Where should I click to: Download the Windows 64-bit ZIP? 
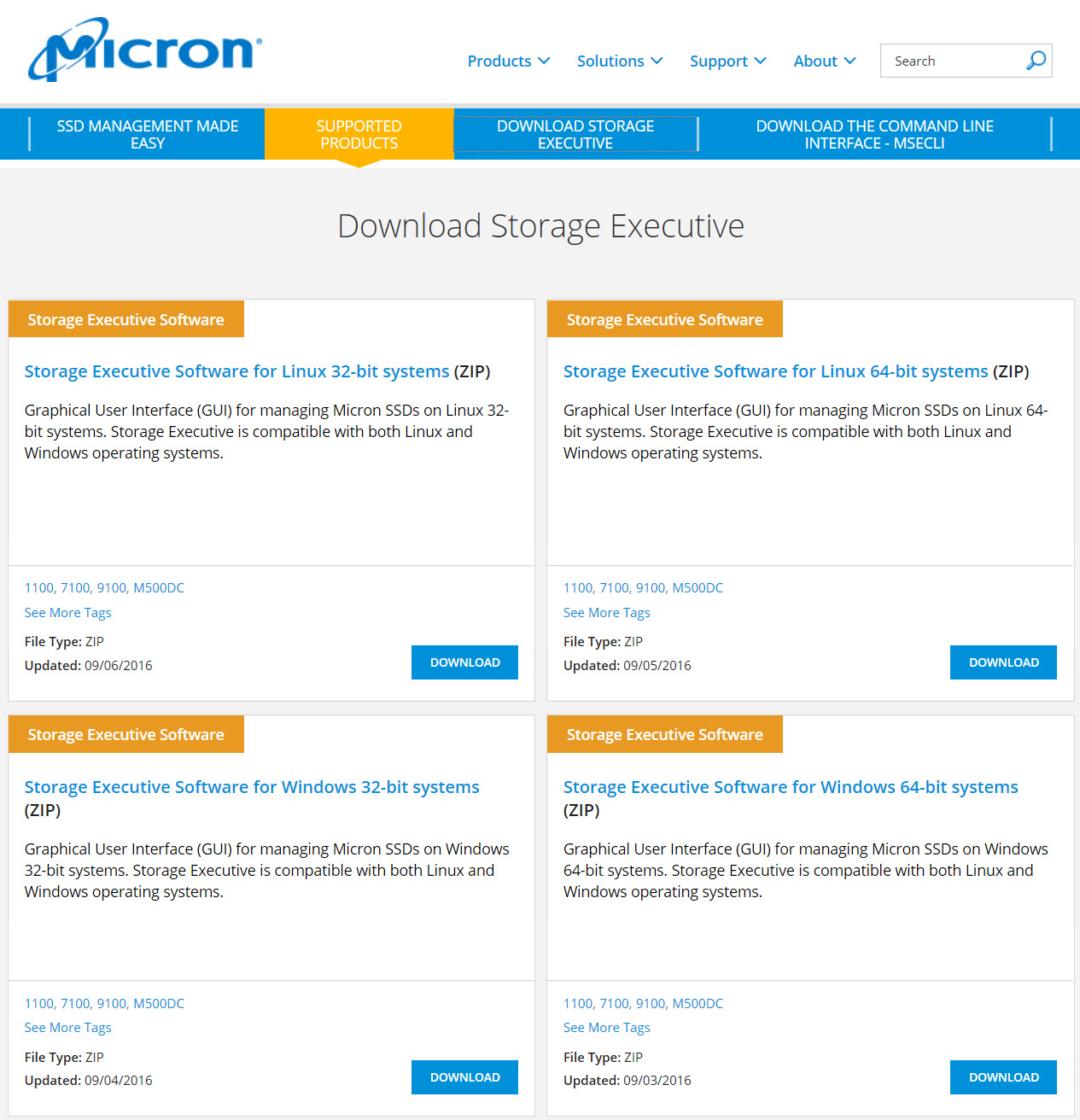click(1003, 1077)
